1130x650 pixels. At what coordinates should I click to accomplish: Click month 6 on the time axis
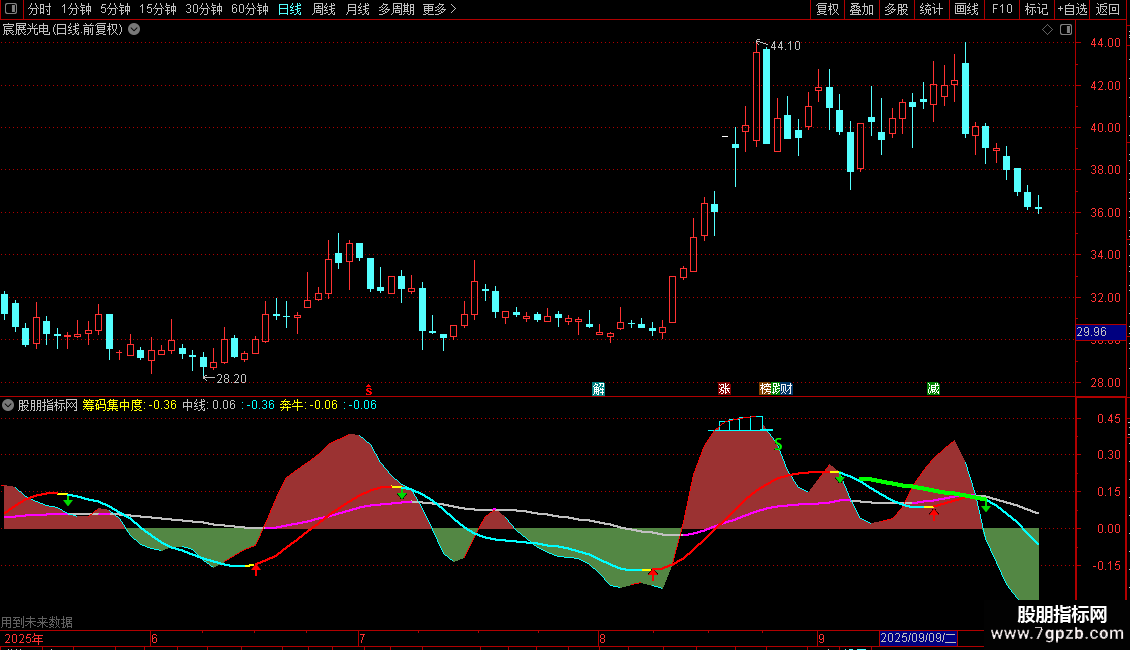(x=154, y=638)
